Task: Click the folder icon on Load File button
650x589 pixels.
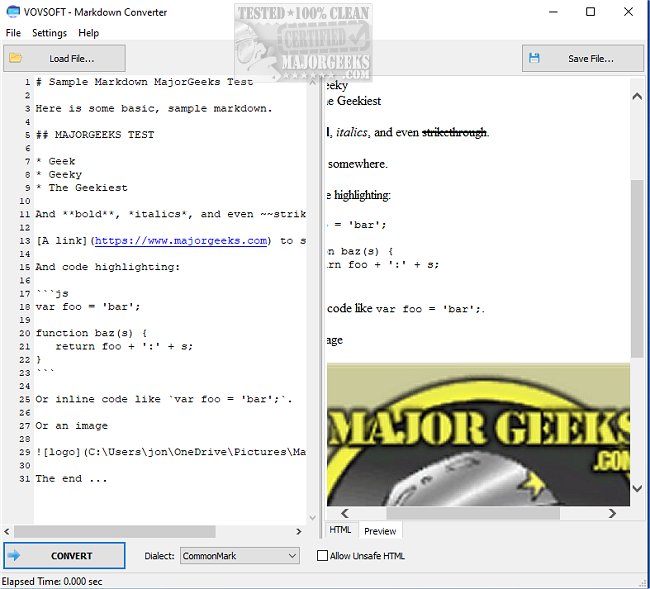Action: [15, 58]
